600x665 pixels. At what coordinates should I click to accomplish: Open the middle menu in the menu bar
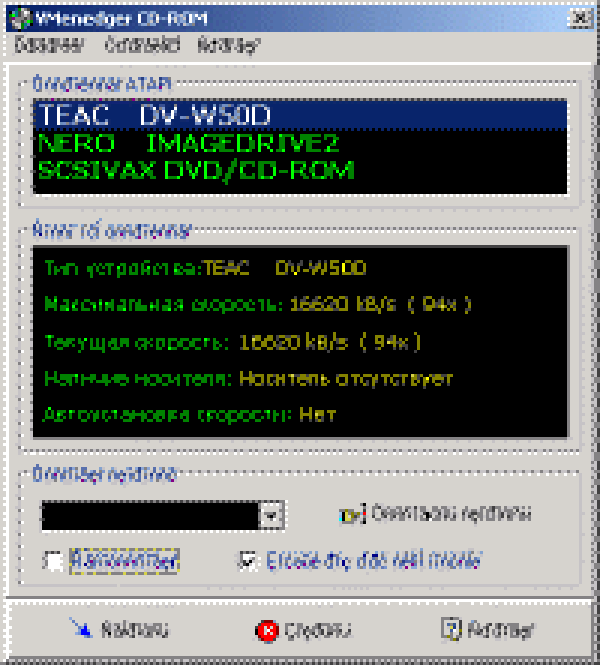(x=142, y=45)
